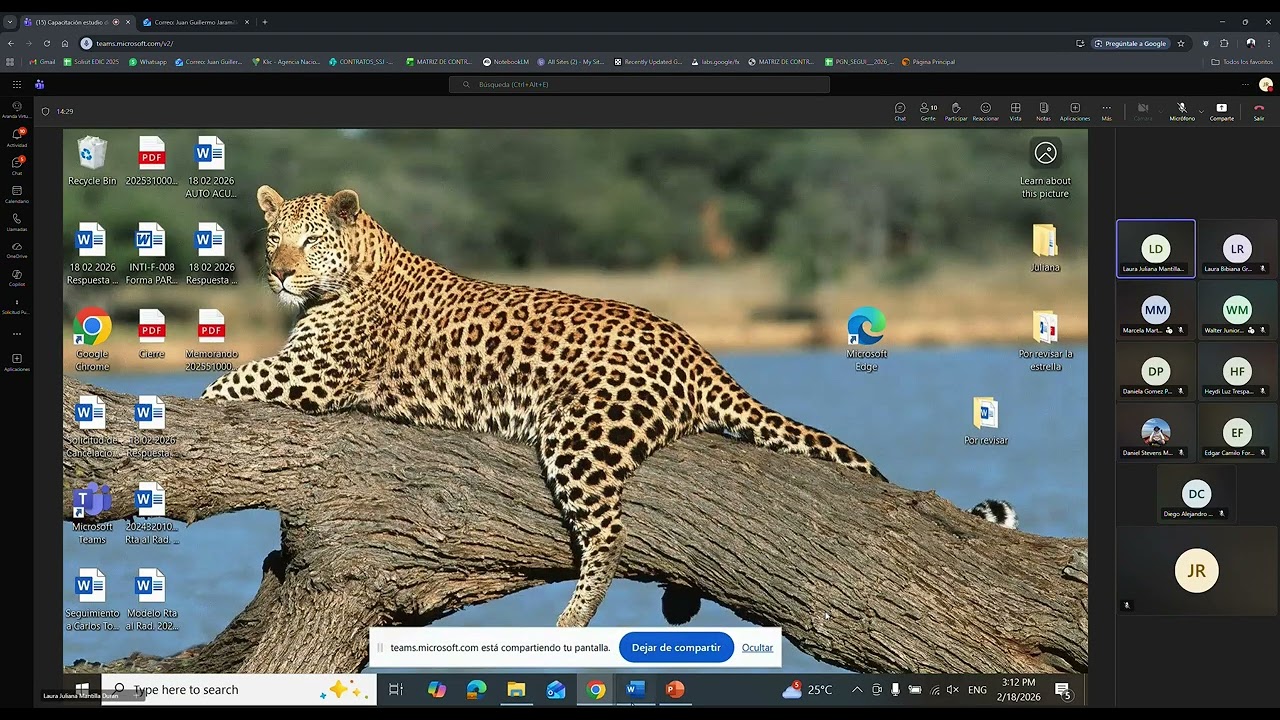Image resolution: width=1280 pixels, height=720 pixels.
Task: Open Chrome extensions puzzle icon
Action: point(1224,43)
